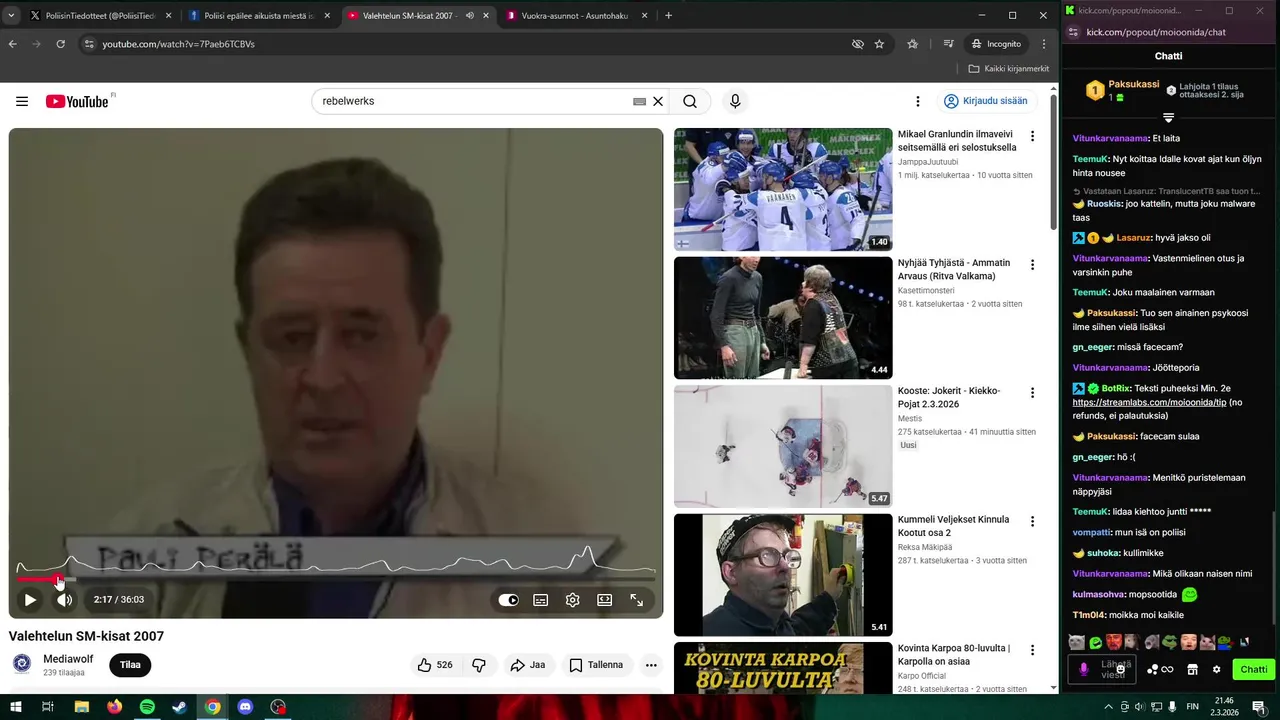Open options for Kooste: Jokerit video
The width and height of the screenshot is (1280, 720).
point(1033,393)
